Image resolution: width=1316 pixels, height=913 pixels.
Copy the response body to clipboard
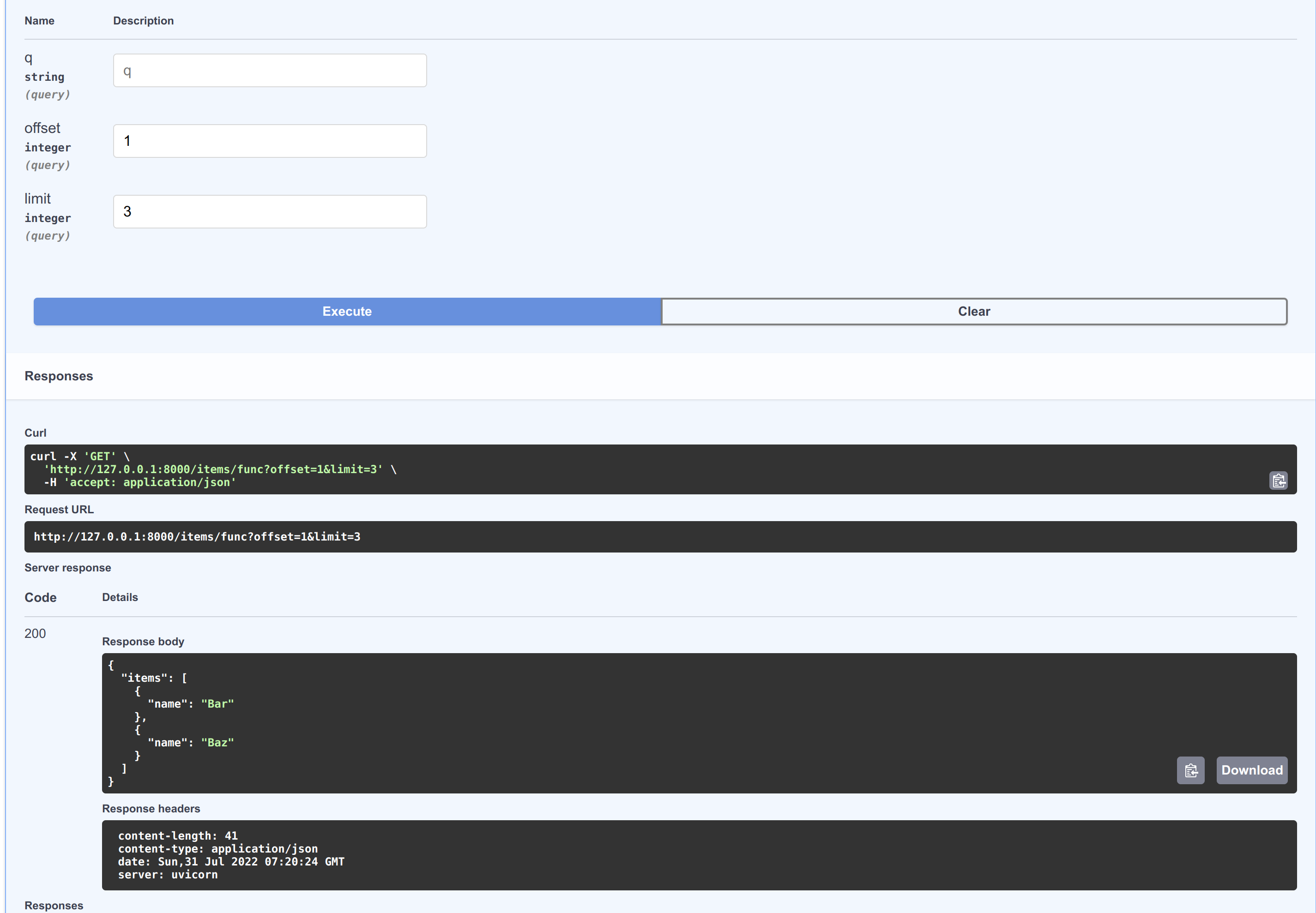coord(1191,770)
